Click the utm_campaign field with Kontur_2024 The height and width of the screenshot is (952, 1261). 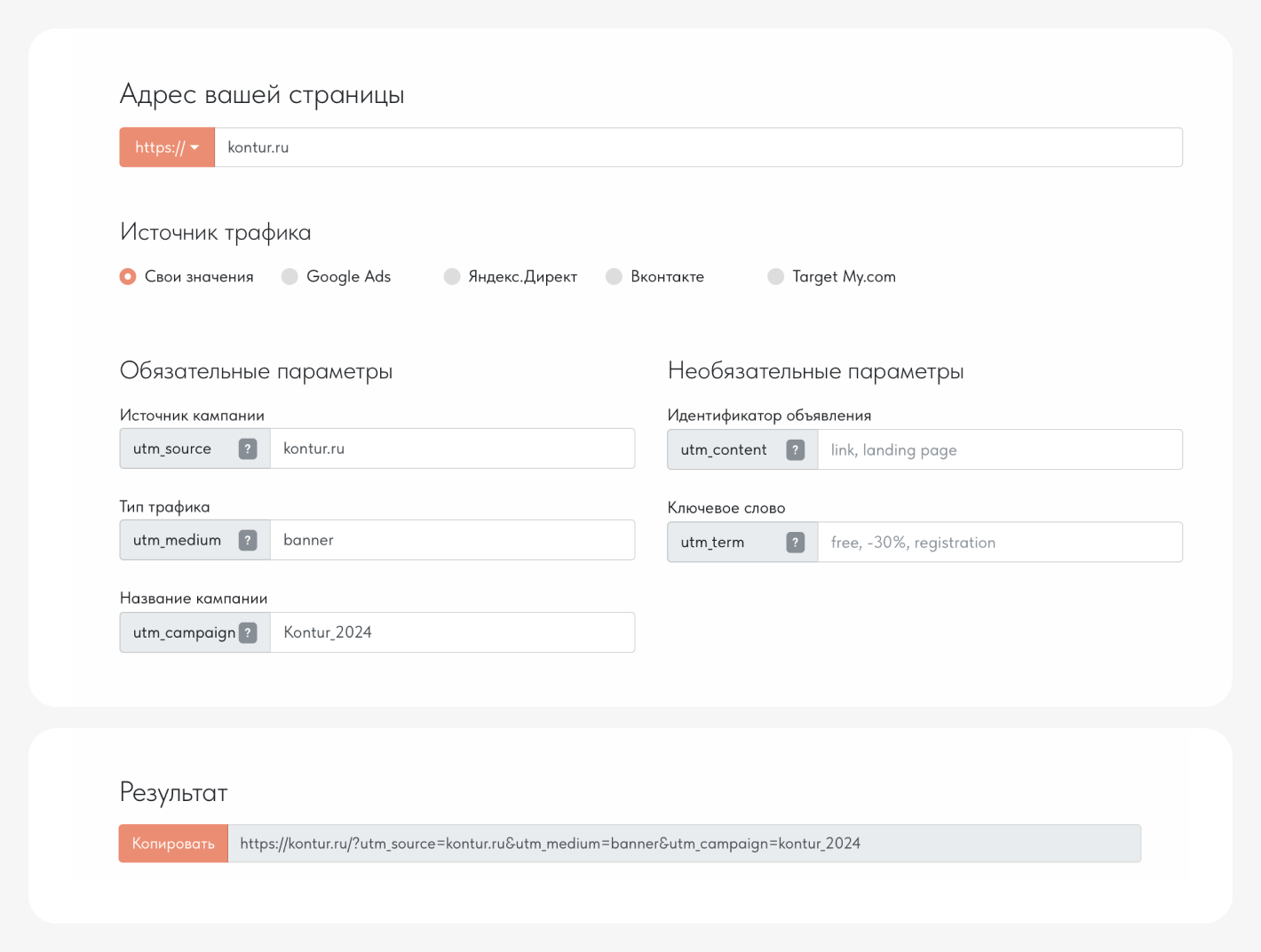[x=452, y=632]
